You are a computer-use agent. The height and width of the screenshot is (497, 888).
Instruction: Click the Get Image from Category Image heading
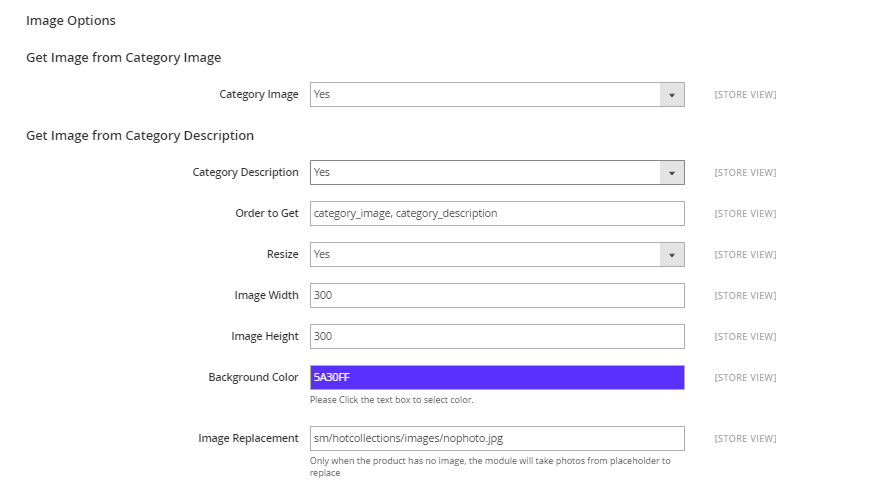pyautogui.click(x=123, y=58)
